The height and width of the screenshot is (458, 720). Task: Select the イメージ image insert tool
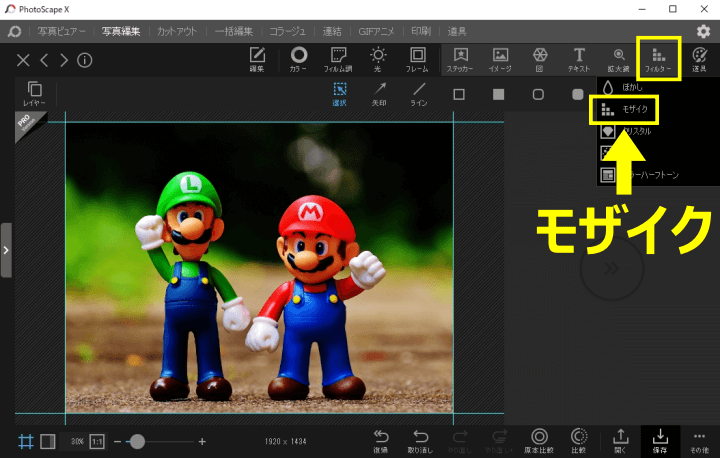pos(500,60)
